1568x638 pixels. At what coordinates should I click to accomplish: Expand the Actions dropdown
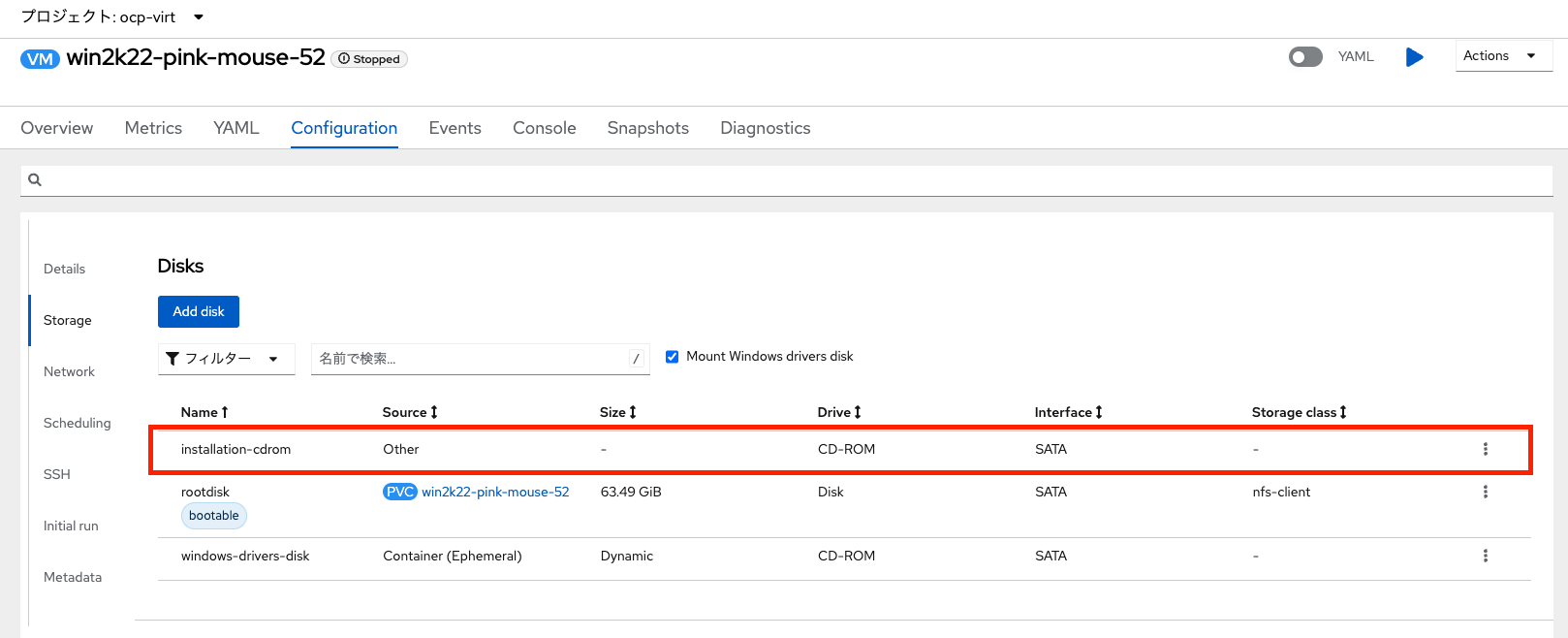point(1502,56)
